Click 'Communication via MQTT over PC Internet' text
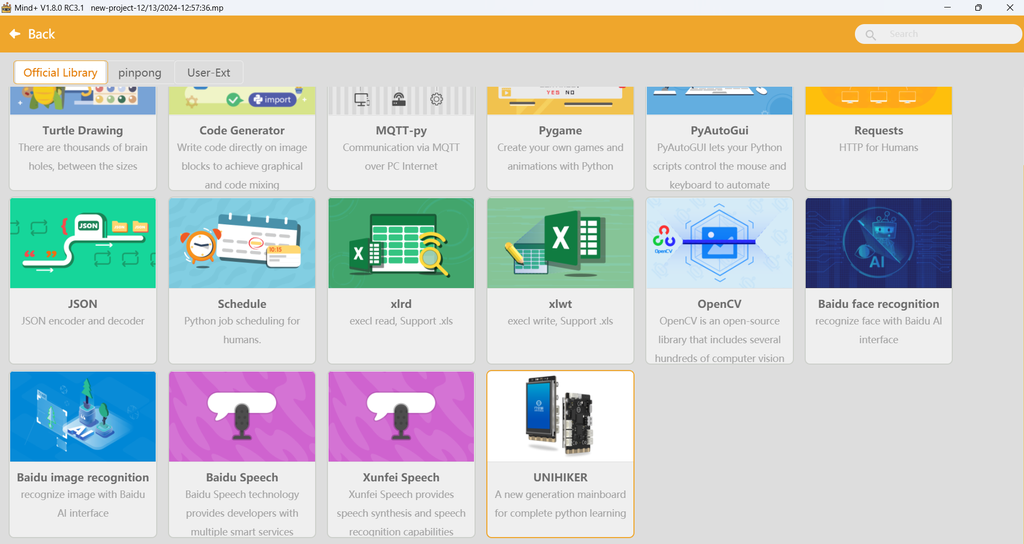The width and height of the screenshot is (1024, 544). 401,157
